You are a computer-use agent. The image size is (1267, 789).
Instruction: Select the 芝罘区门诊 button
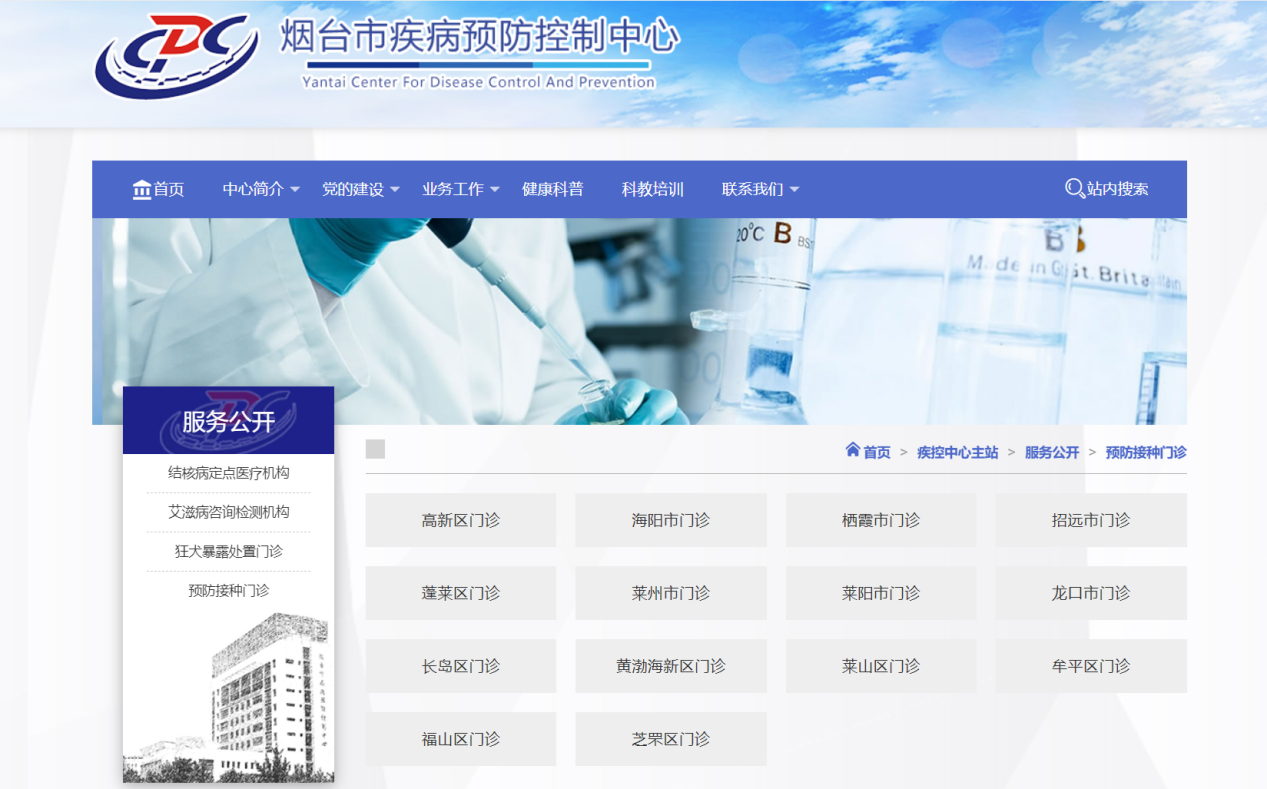(x=670, y=739)
